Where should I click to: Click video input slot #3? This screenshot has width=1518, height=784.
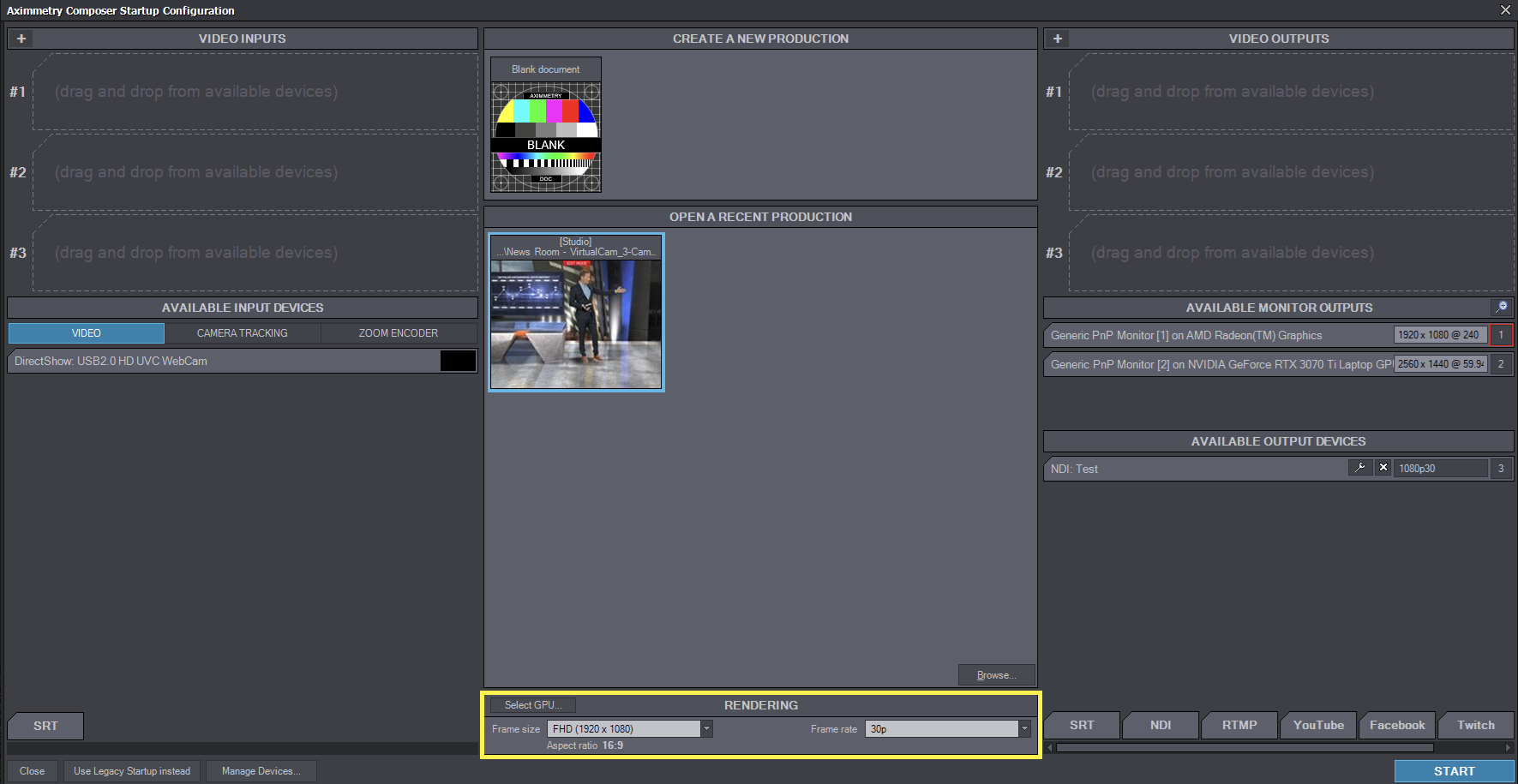[x=255, y=253]
